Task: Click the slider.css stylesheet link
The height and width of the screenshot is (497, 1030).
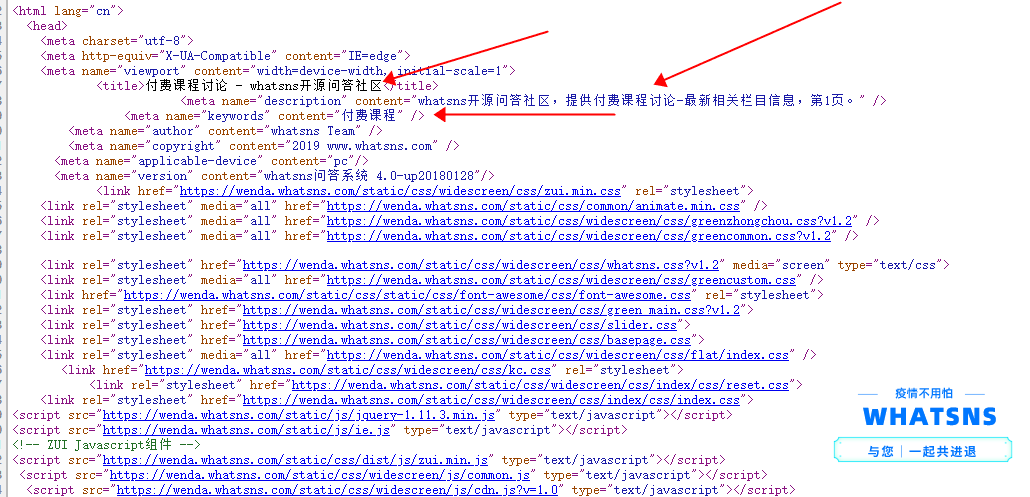Action: pos(460,325)
